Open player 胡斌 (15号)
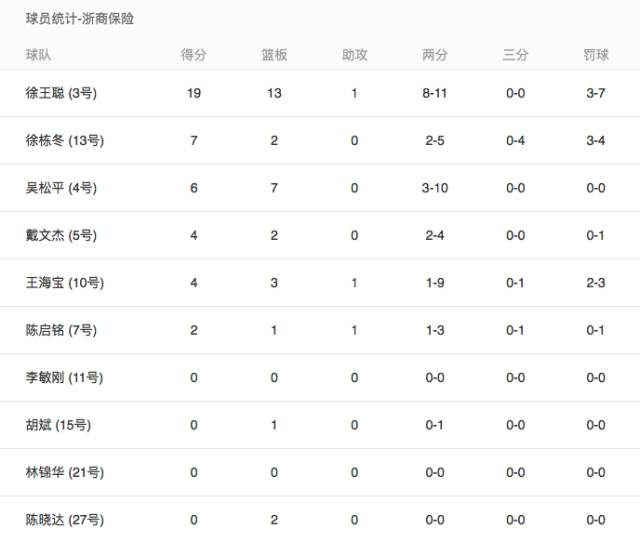Viewport: 640px width, 542px height. point(58,425)
